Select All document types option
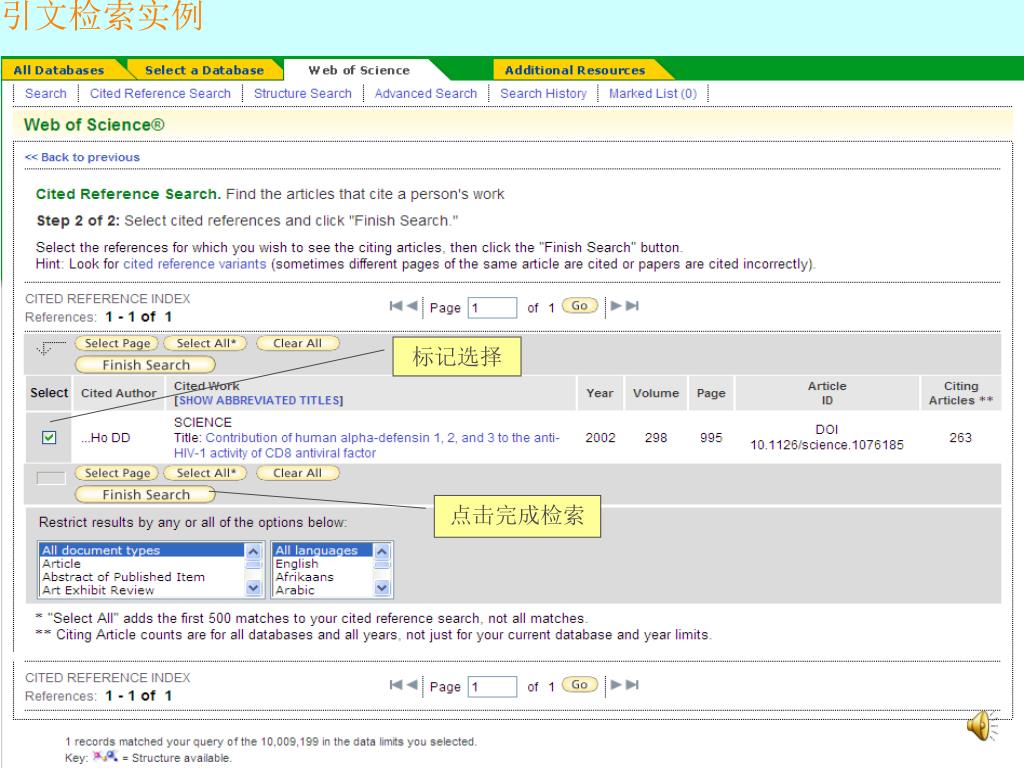This screenshot has height=768, width=1024. pyautogui.click(x=142, y=551)
